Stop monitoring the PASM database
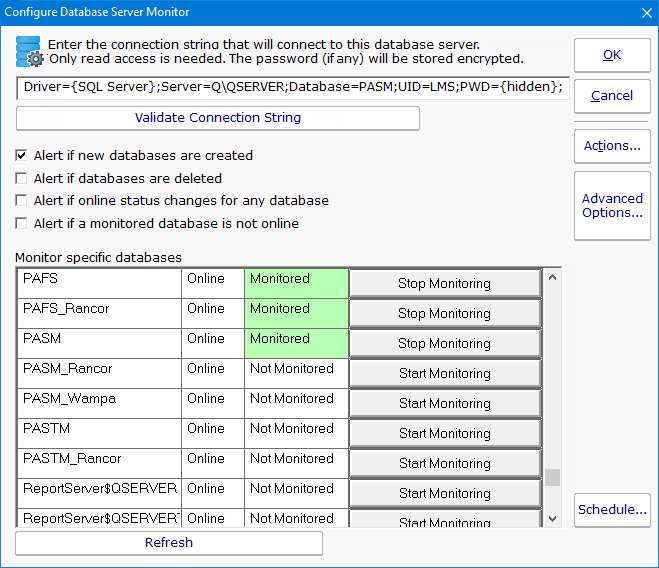This screenshot has height=568, width=659. (444, 344)
